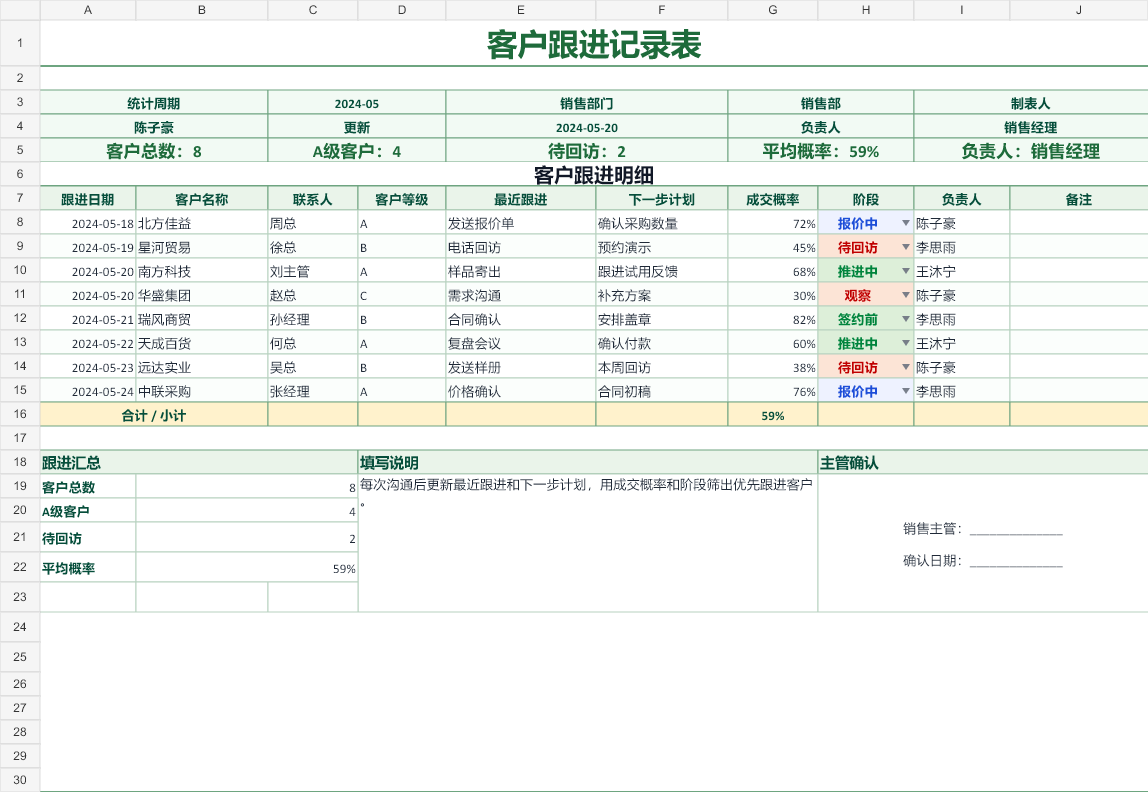Image resolution: width=1148 pixels, height=792 pixels.
Task: Select row 8 header
Action: [x=20, y=222]
